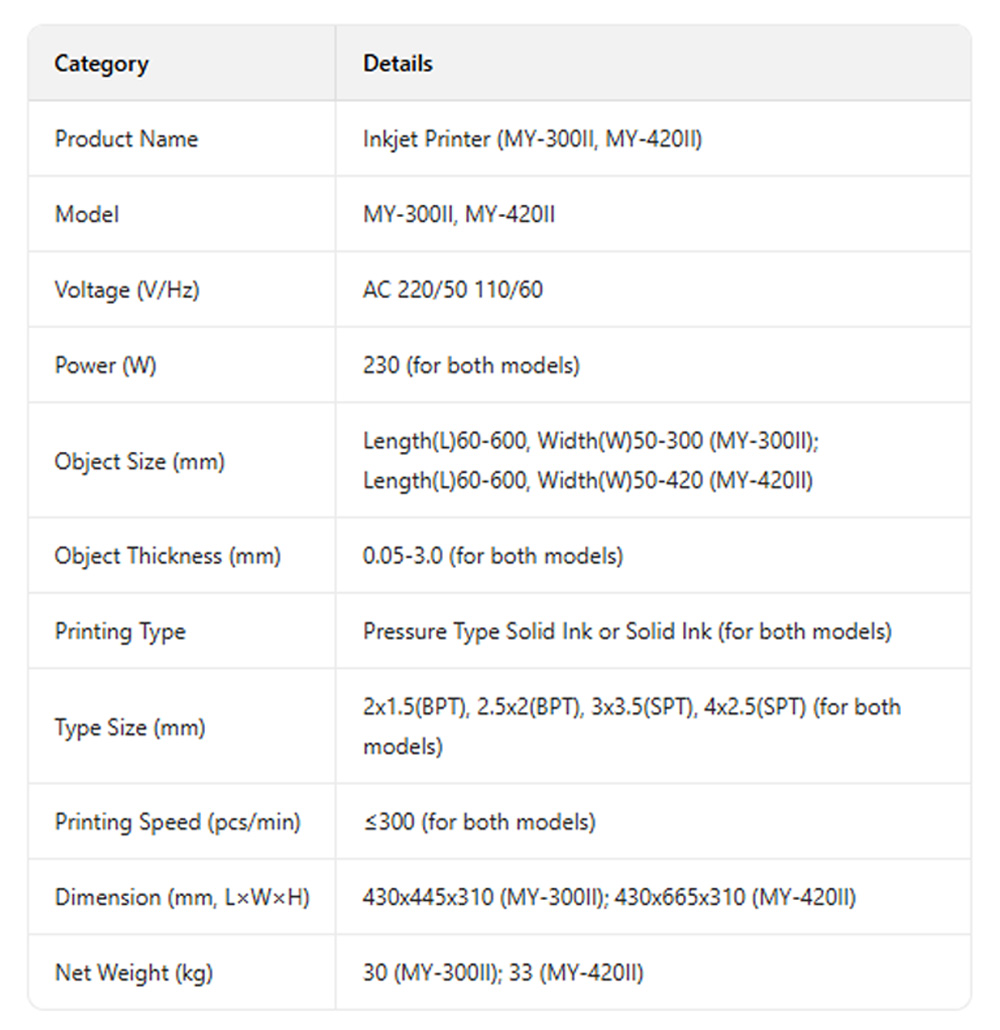Select the Printing Speed (pcs/min) label

(177, 822)
